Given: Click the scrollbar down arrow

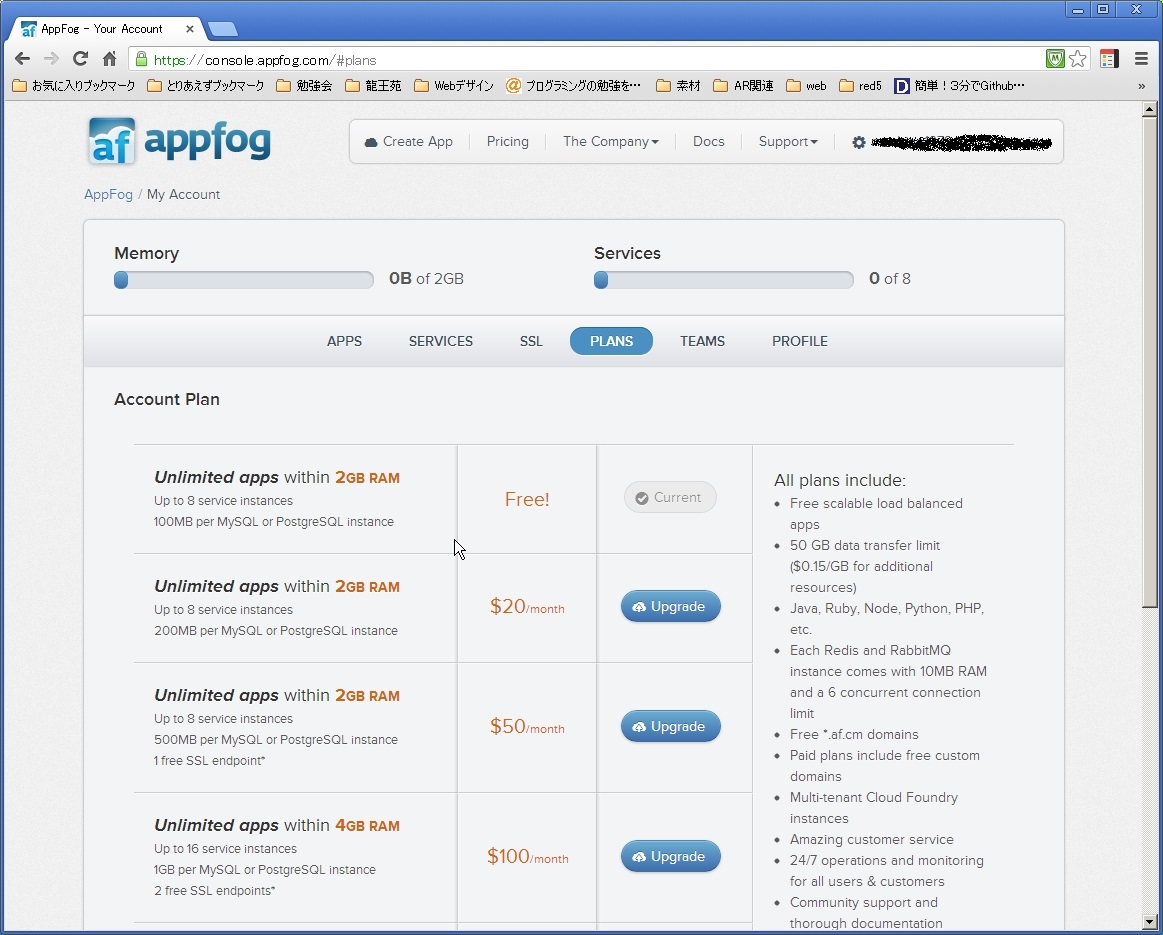Looking at the screenshot, I should coord(1149,922).
